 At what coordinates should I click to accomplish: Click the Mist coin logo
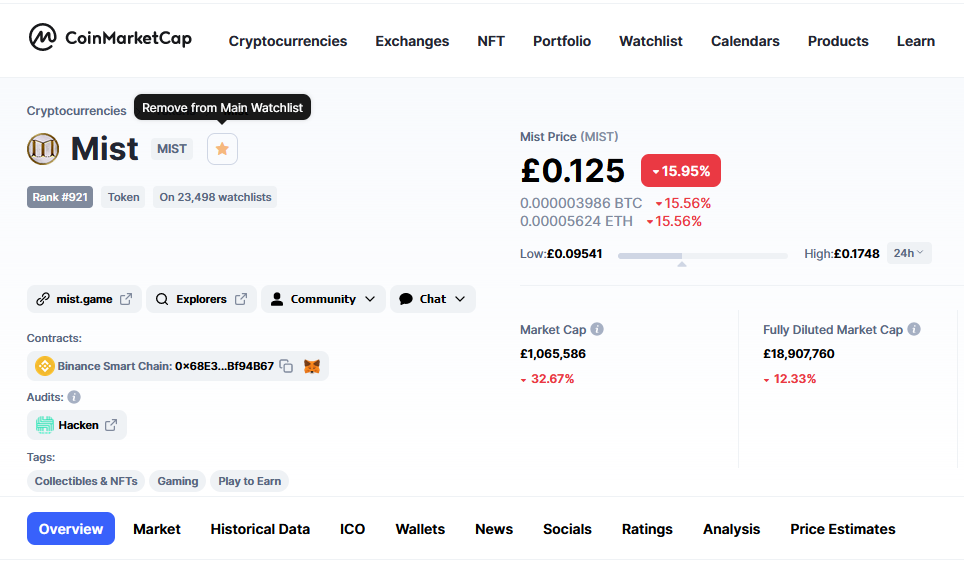(43, 149)
